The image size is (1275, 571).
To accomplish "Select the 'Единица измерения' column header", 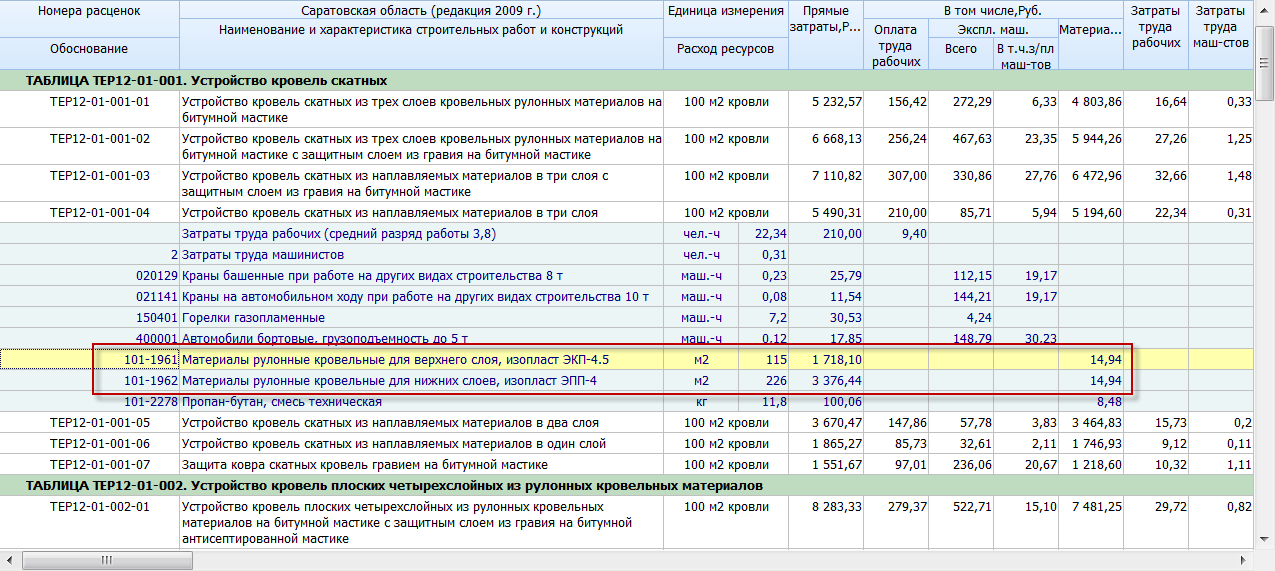I will click(x=725, y=11).
